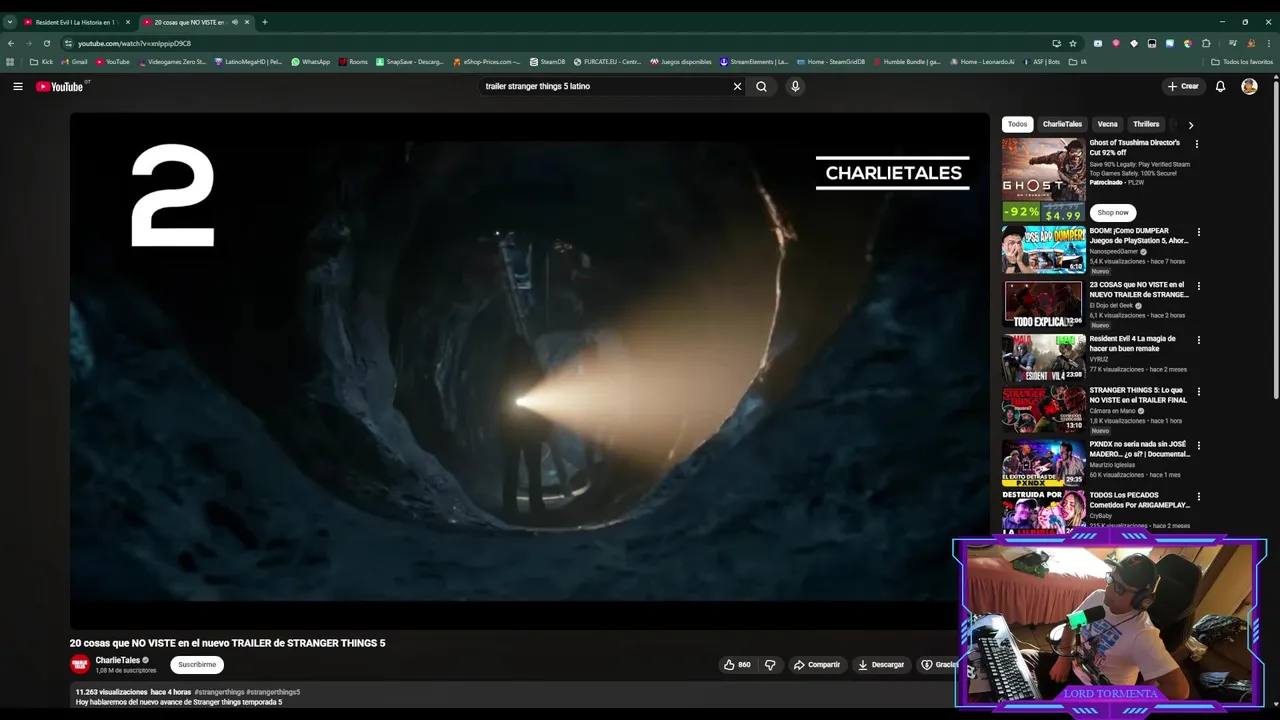Open the 23 COSAS que NO VISTE thumbnail
The image size is (1280, 720).
click(1043, 303)
